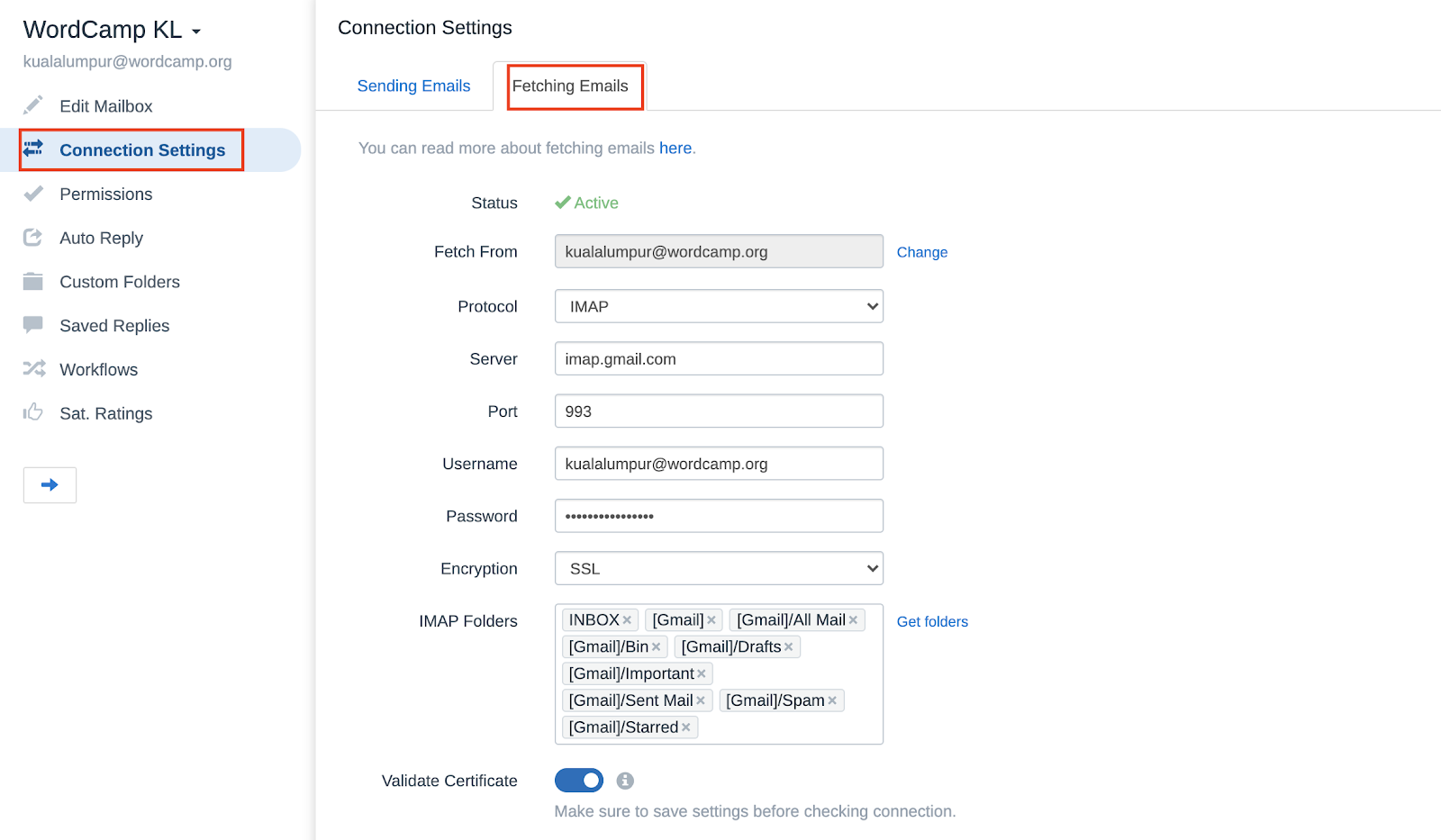Click the Permissions checkmark icon
Screen dimensions: 1441x840
coord(33,194)
